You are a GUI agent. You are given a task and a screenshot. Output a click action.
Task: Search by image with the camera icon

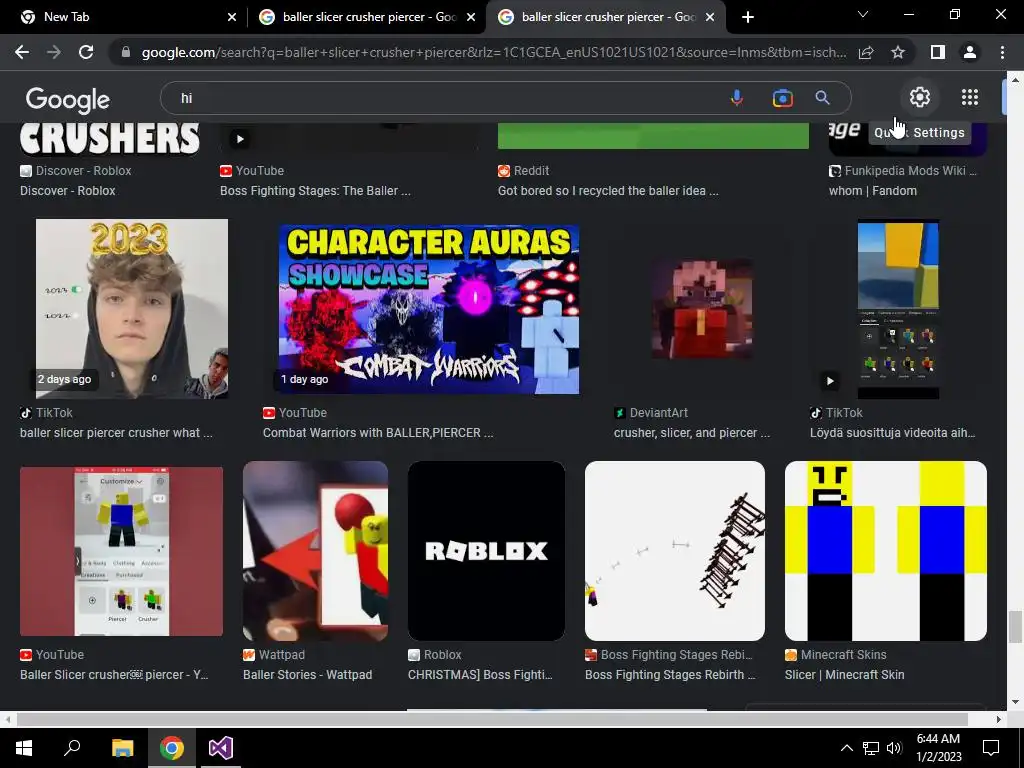782,98
